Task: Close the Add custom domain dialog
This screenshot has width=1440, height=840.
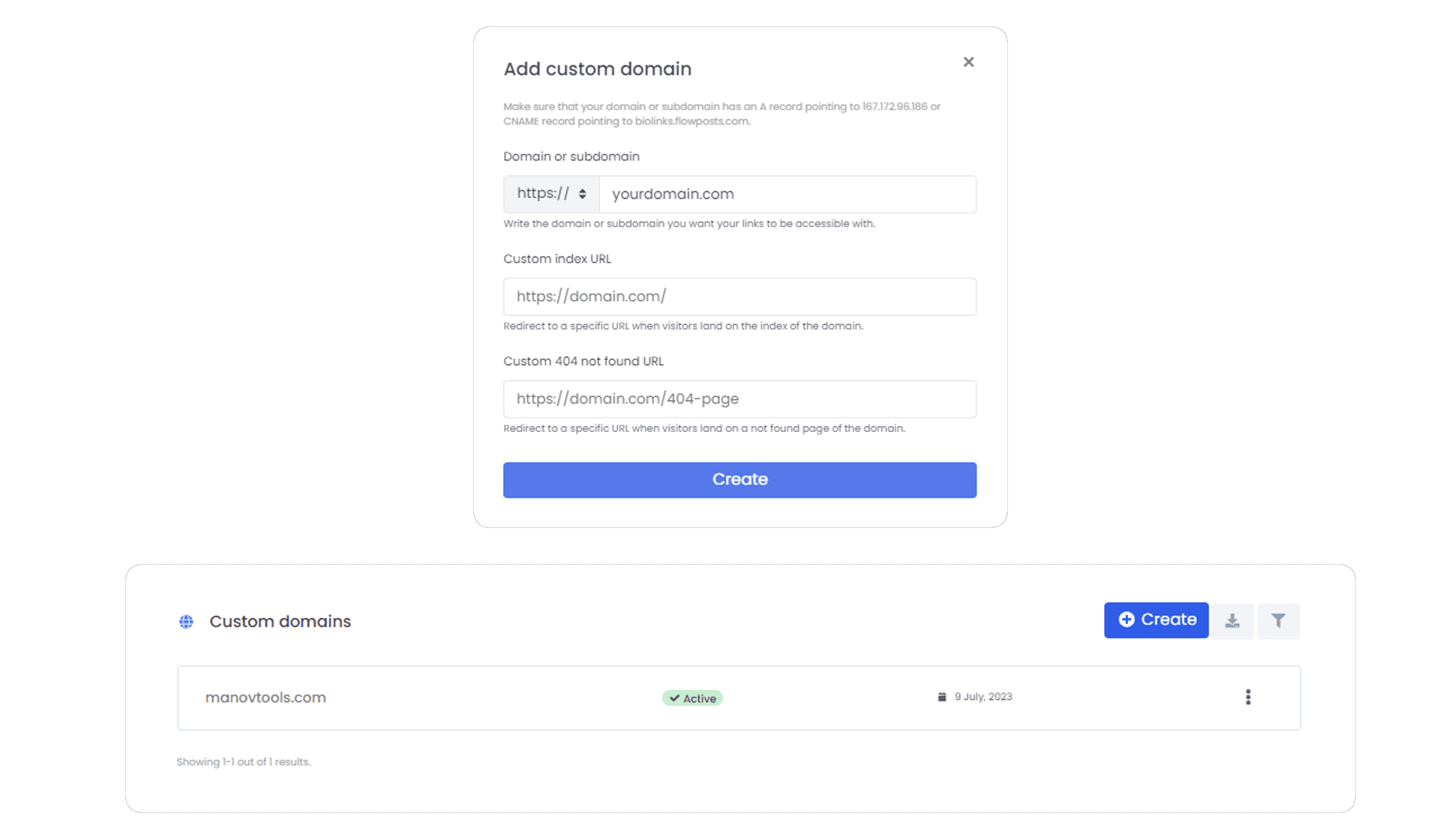Action: point(968,62)
